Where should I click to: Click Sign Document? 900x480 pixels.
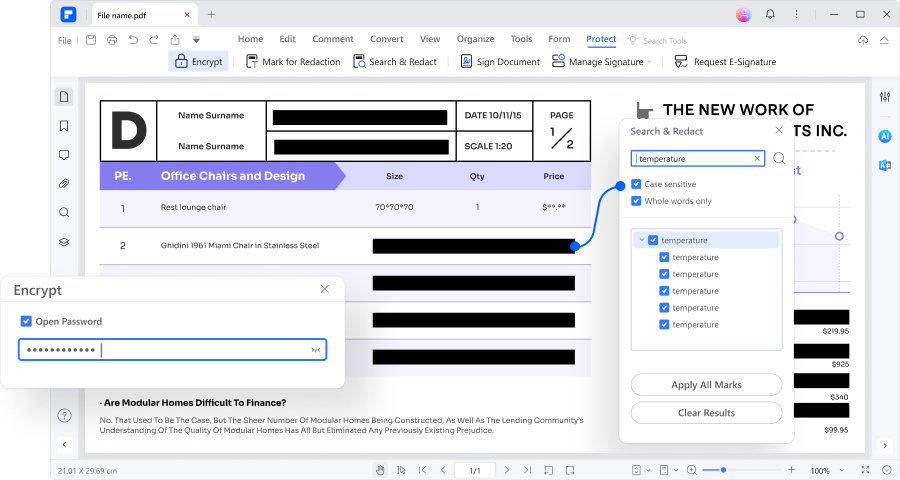[x=500, y=61]
